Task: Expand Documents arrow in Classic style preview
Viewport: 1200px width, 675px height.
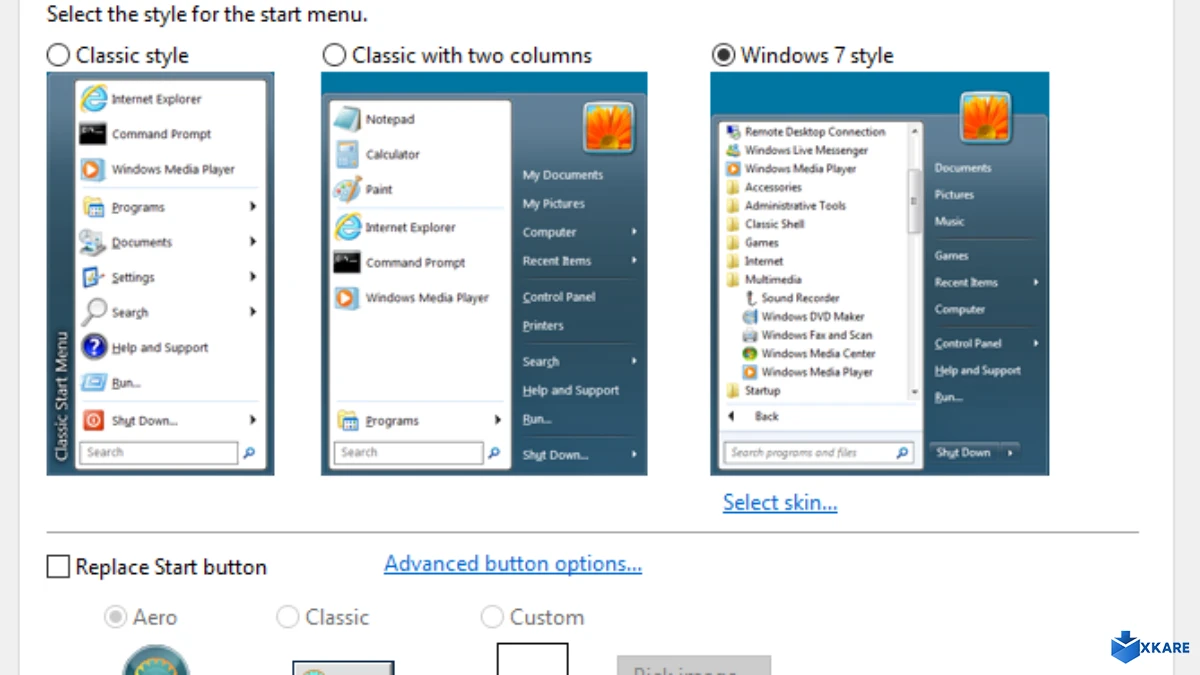Action: tap(253, 242)
